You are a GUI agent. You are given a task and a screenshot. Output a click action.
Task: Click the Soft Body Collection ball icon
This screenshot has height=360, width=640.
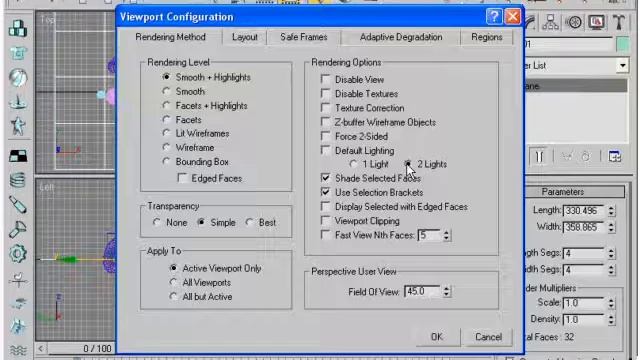[x=18, y=78]
